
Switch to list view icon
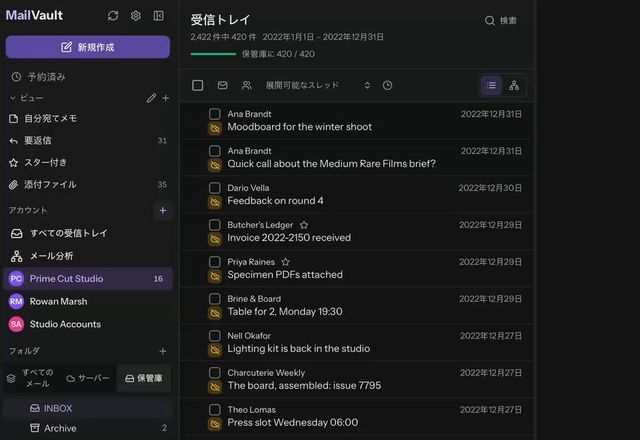[491, 85]
